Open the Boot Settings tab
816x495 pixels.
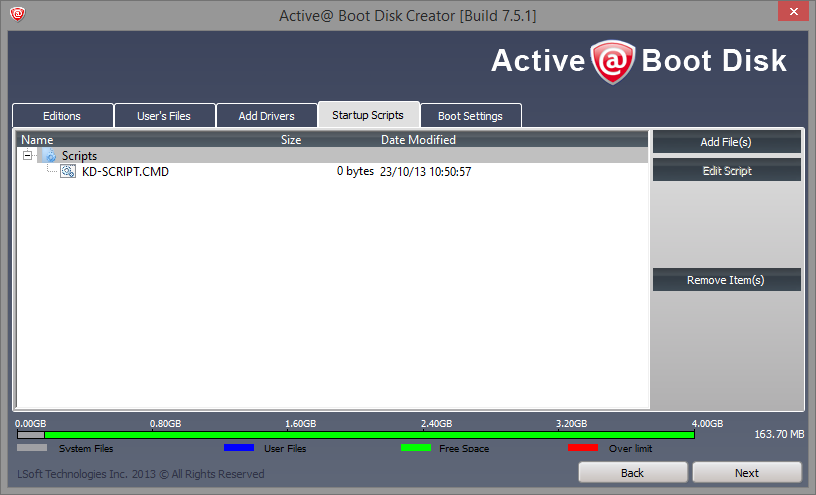(x=470, y=116)
